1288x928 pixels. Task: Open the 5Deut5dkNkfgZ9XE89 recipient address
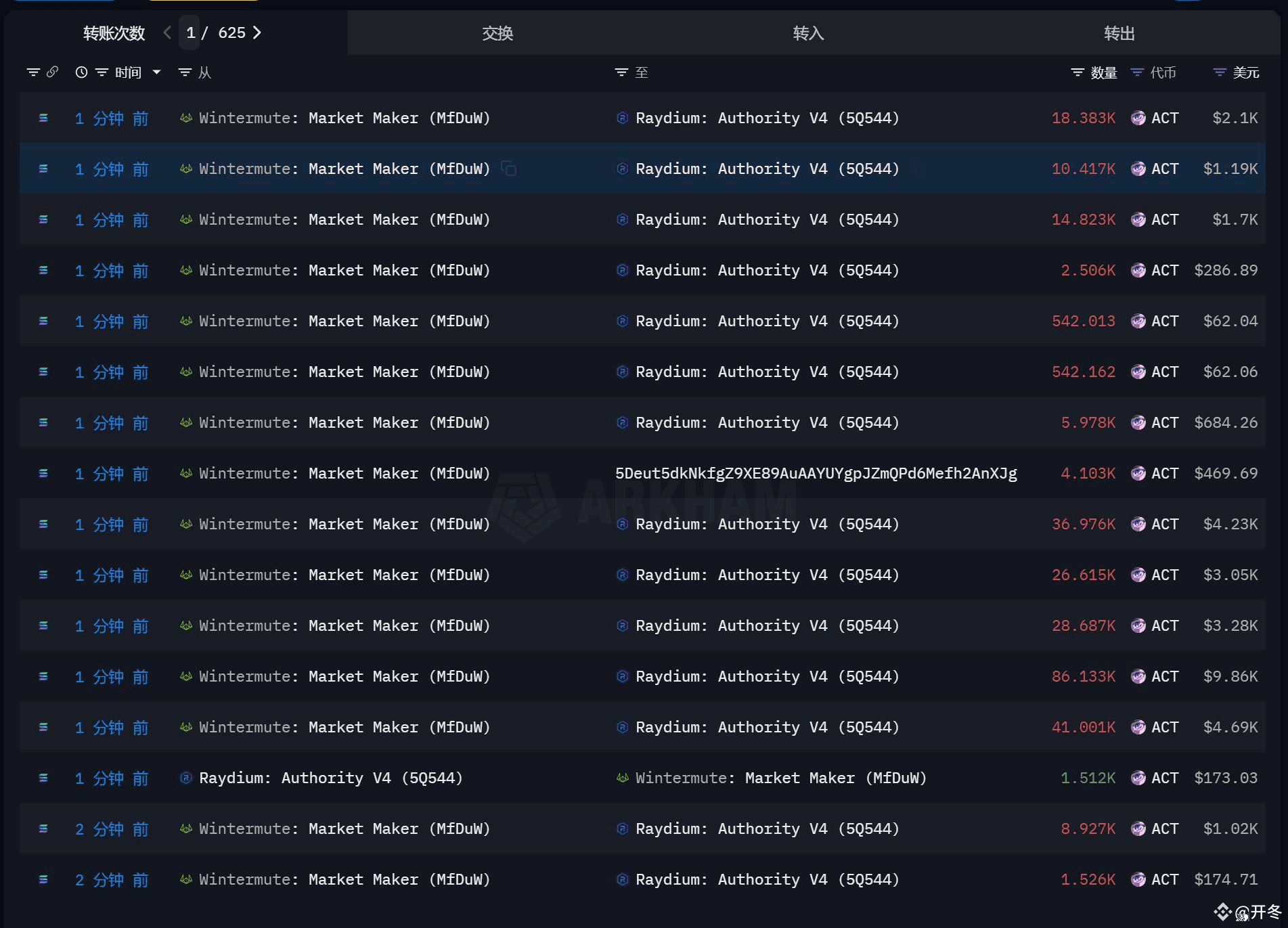(x=816, y=473)
